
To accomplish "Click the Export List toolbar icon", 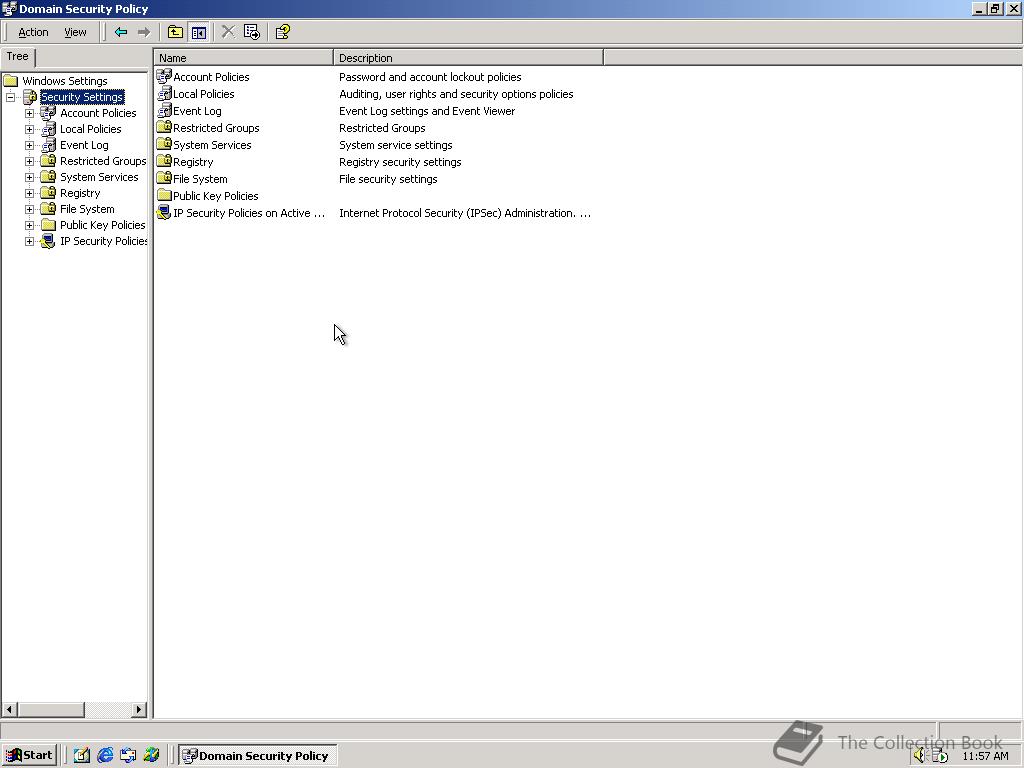I will point(252,32).
